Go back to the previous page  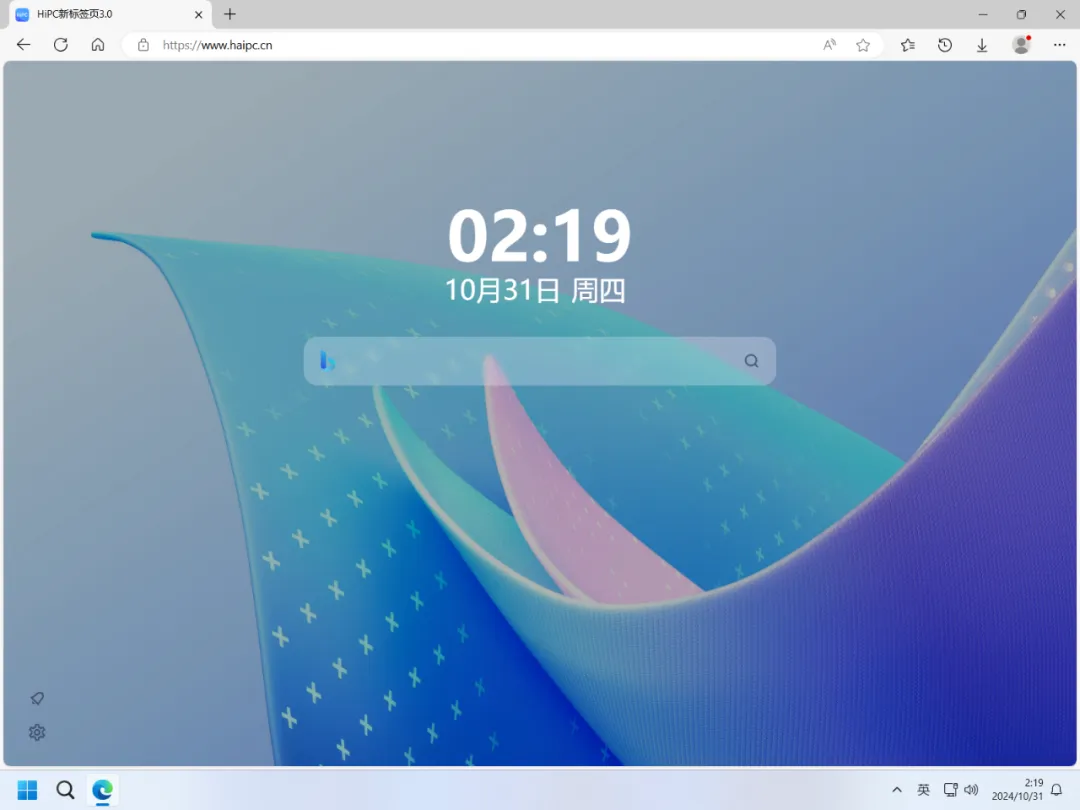pos(23,45)
